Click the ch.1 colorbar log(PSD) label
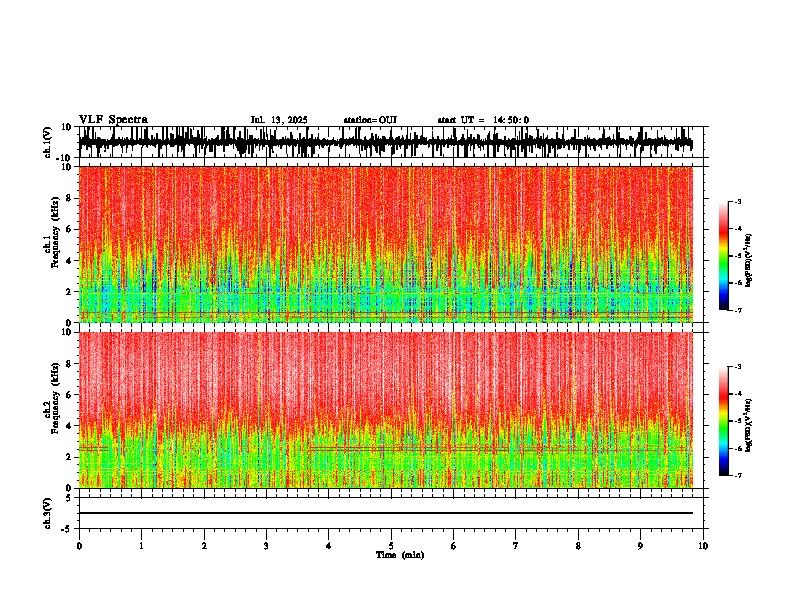Image resolution: width=792 pixels, height=612 pixels. pyautogui.click(x=749, y=261)
